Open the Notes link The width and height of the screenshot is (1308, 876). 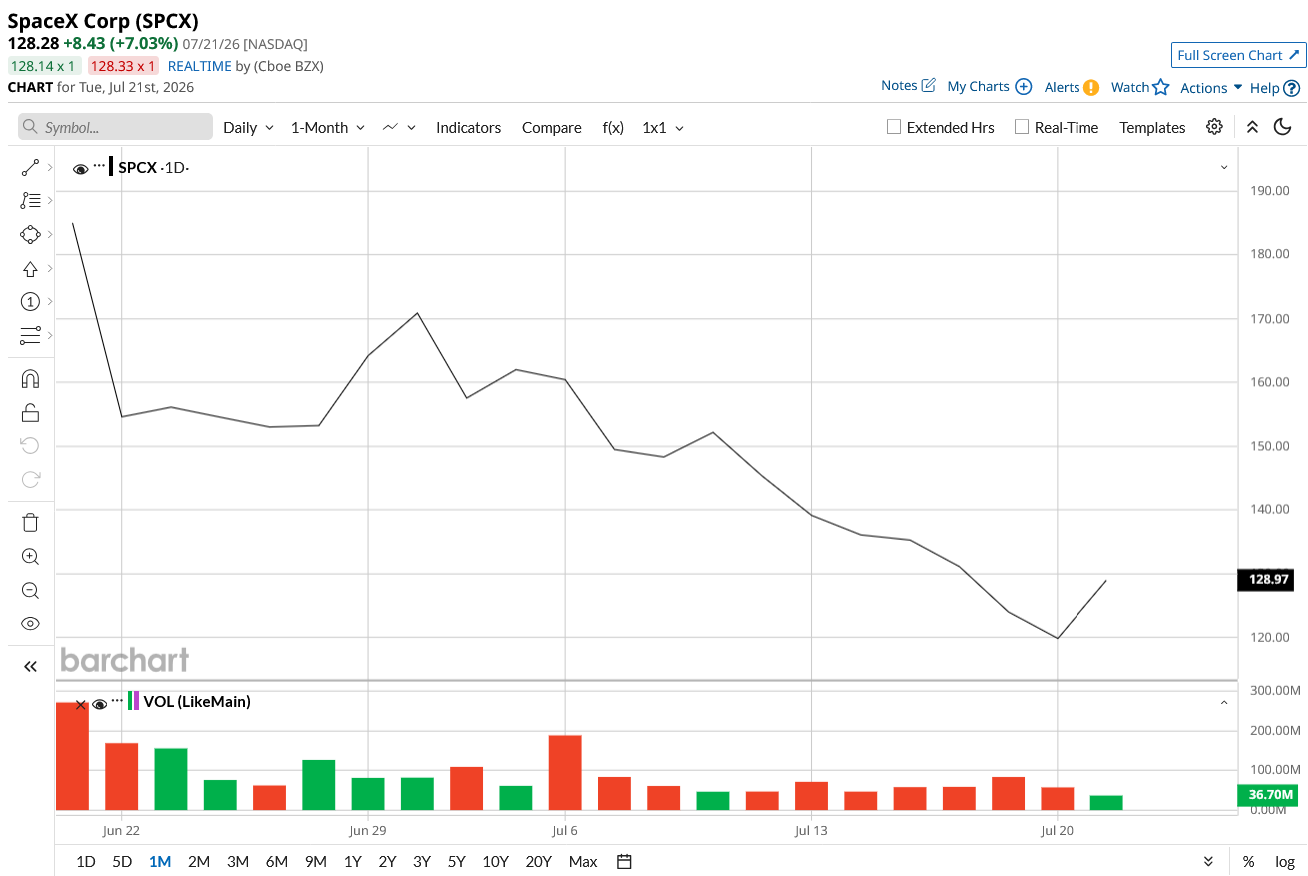tap(899, 86)
